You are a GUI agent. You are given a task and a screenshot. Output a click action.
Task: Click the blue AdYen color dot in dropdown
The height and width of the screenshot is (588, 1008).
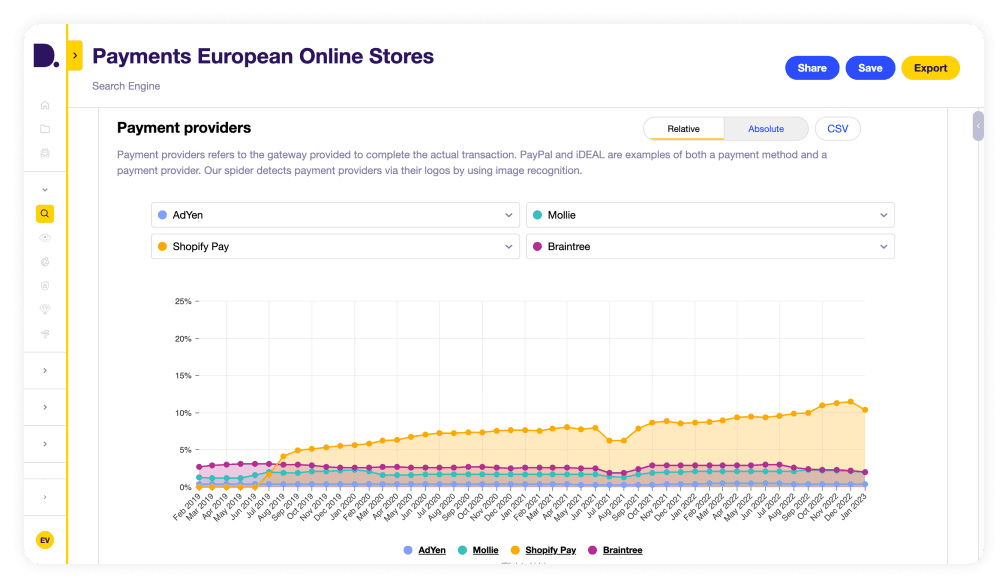(x=163, y=215)
